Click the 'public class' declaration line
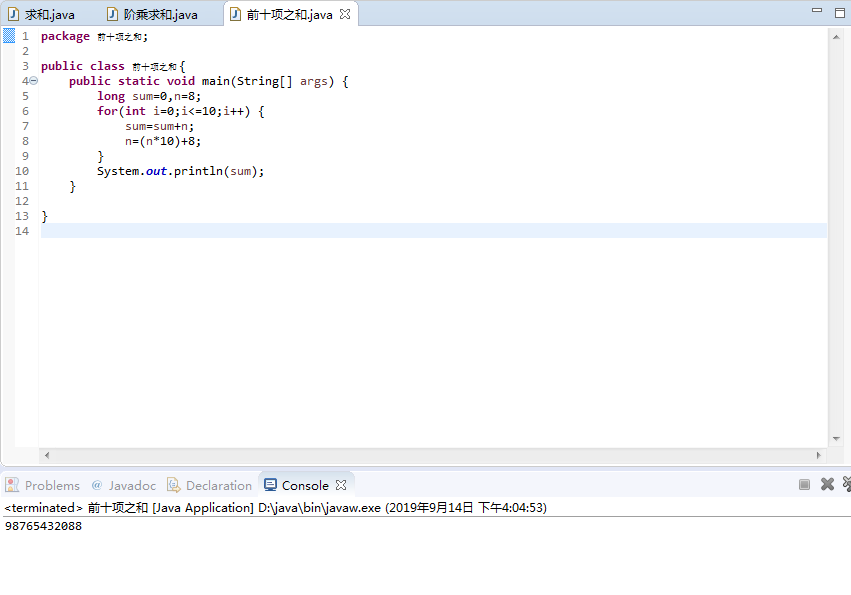Screen dimensions: 851x595 pyautogui.click(x=113, y=66)
